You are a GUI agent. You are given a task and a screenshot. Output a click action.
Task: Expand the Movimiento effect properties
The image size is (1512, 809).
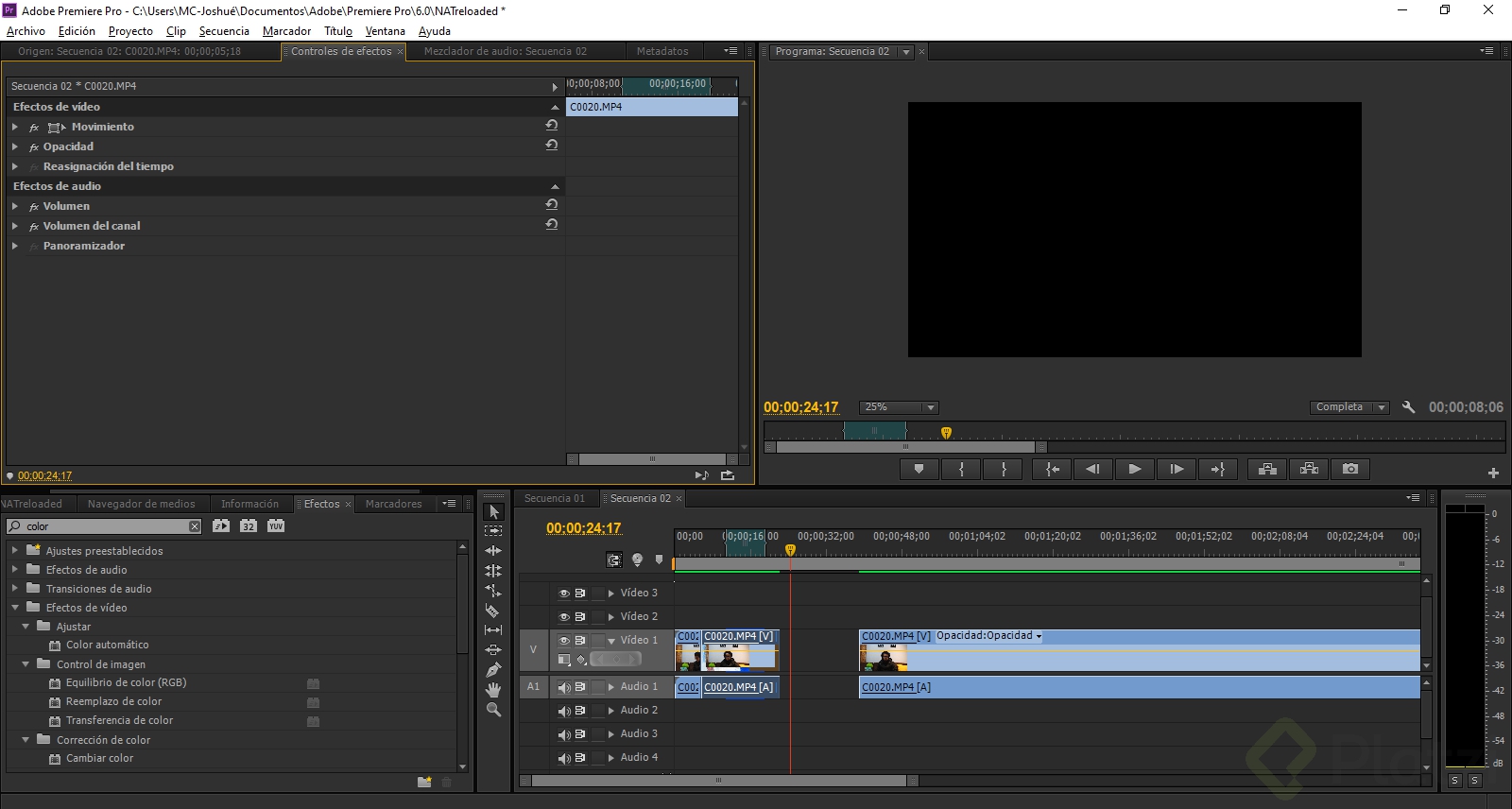(x=15, y=127)
